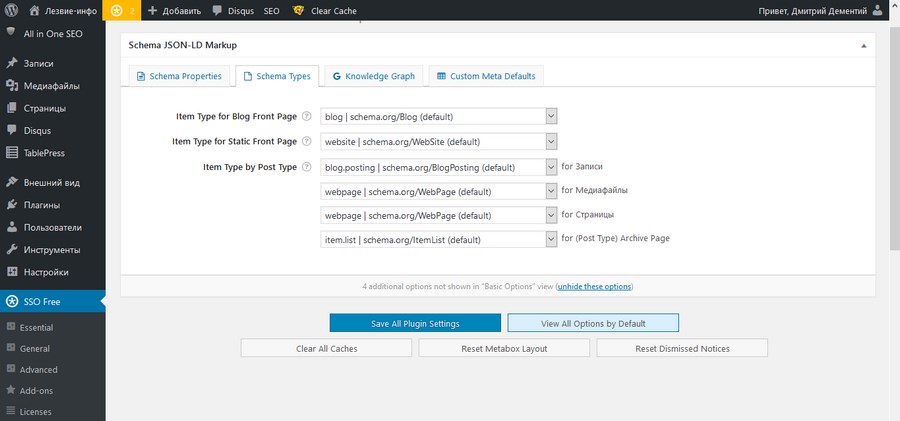Click the Инструменты wrench icon
The height and width of the screenshot is (421, 900).
(x=11, y=250)
